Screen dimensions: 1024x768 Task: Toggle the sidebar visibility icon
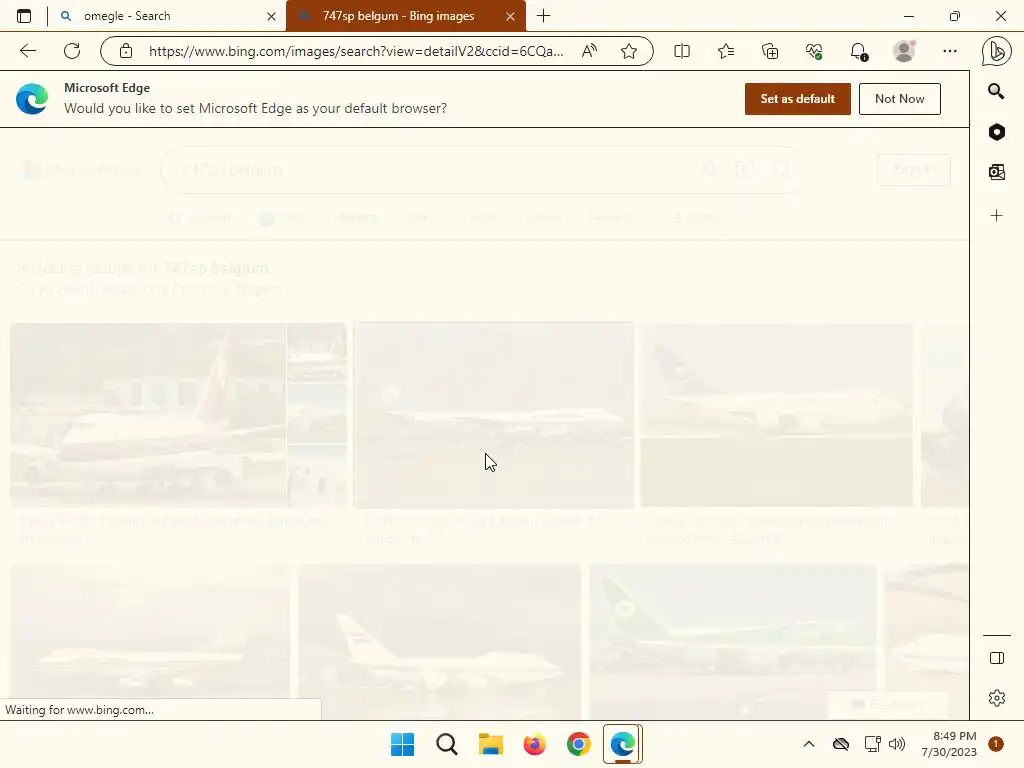click(x=997, y=658)
